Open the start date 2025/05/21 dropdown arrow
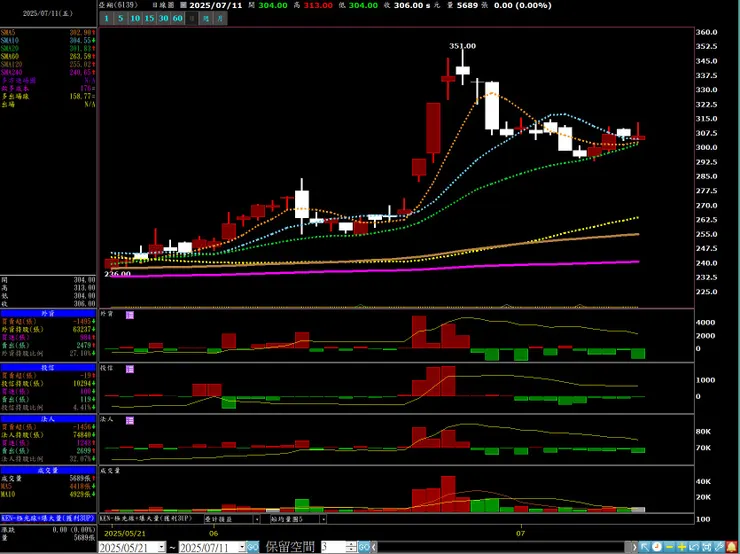This screenshot has width=740, height=554. pyautogui.click(x=161, y=547)
